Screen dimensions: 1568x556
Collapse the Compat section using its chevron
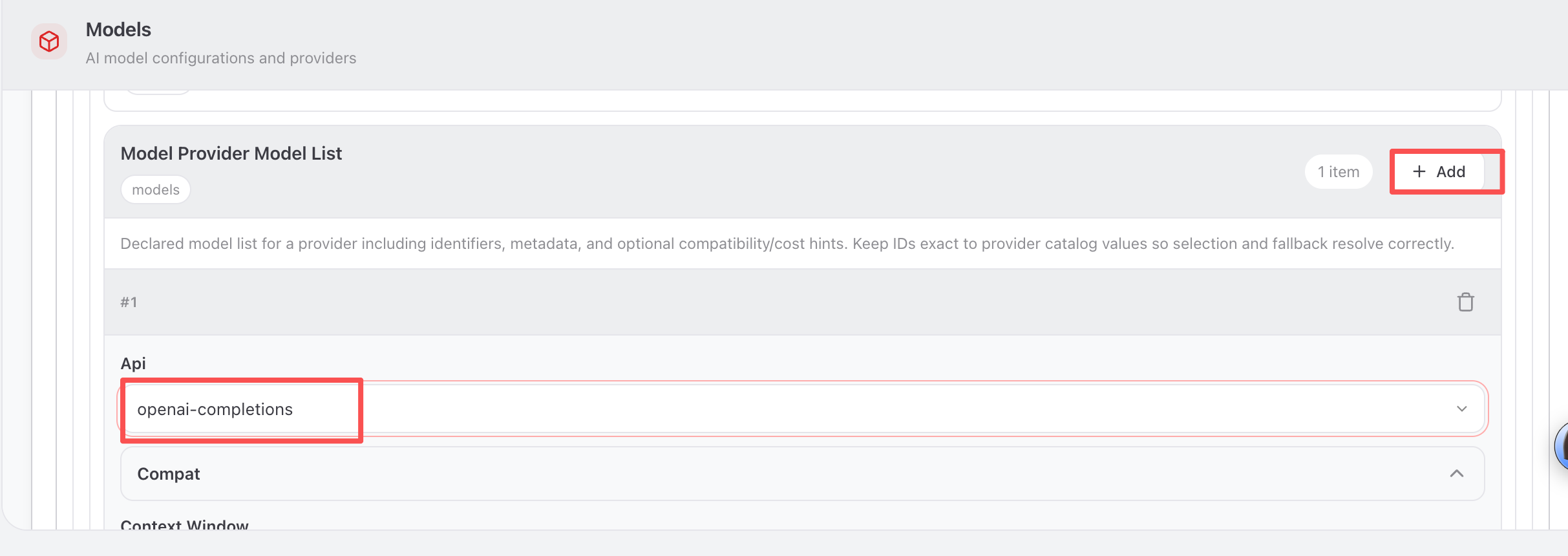click(1456, 473)
